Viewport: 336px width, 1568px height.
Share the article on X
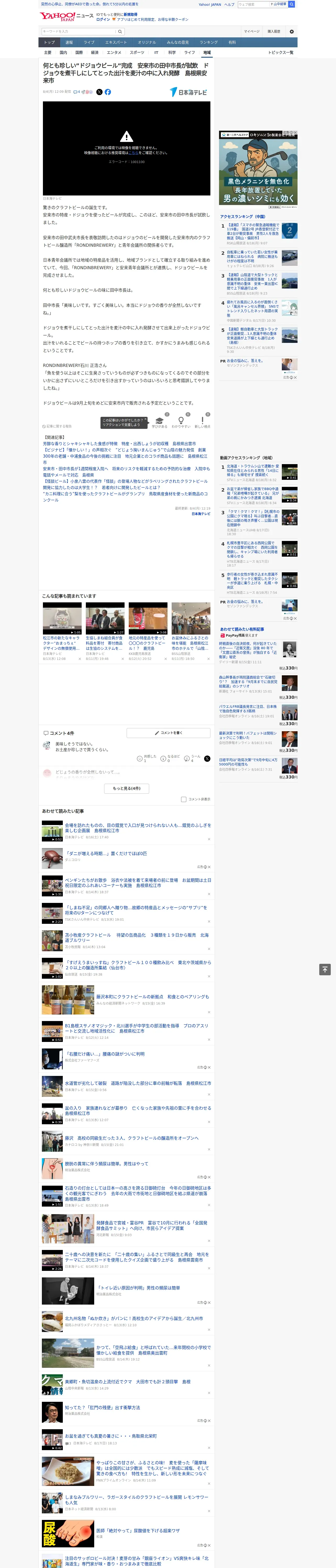pyautogui.click(x=99, y=92)
